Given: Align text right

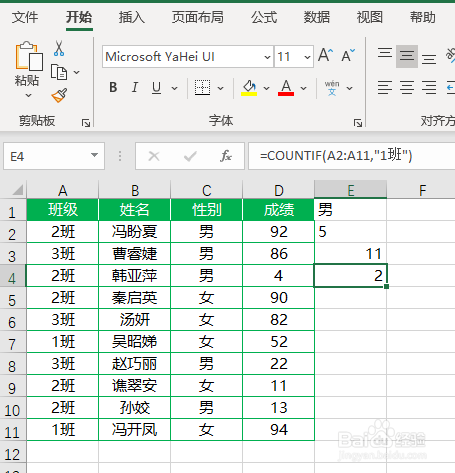Looking at the screenshot, I should click(429, 87).
